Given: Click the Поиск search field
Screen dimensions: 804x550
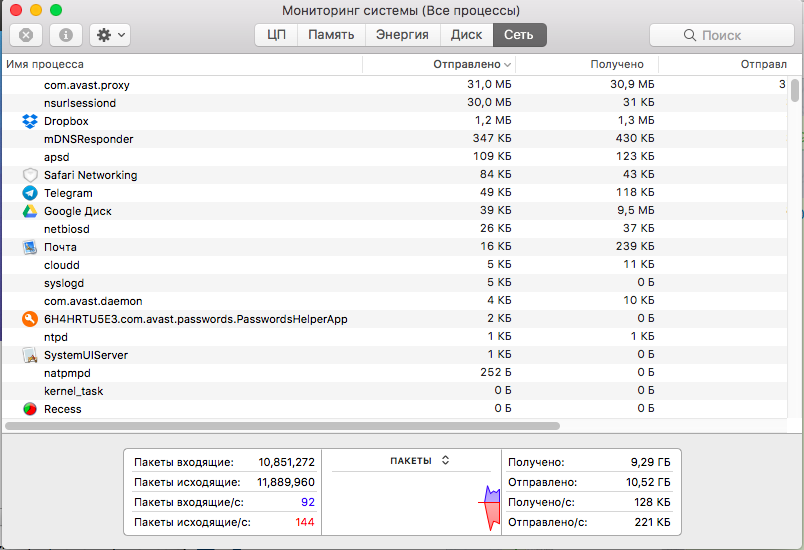Looking at the screenshot, I should (x=720, y=35).
